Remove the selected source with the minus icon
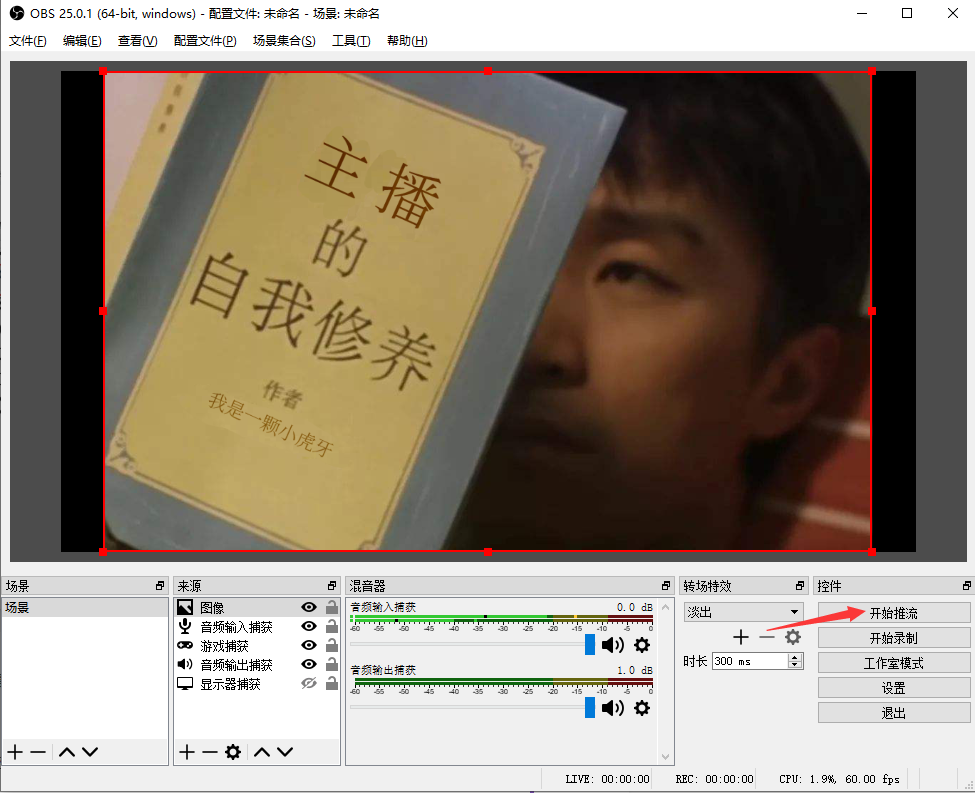 [x=210, y=752]
